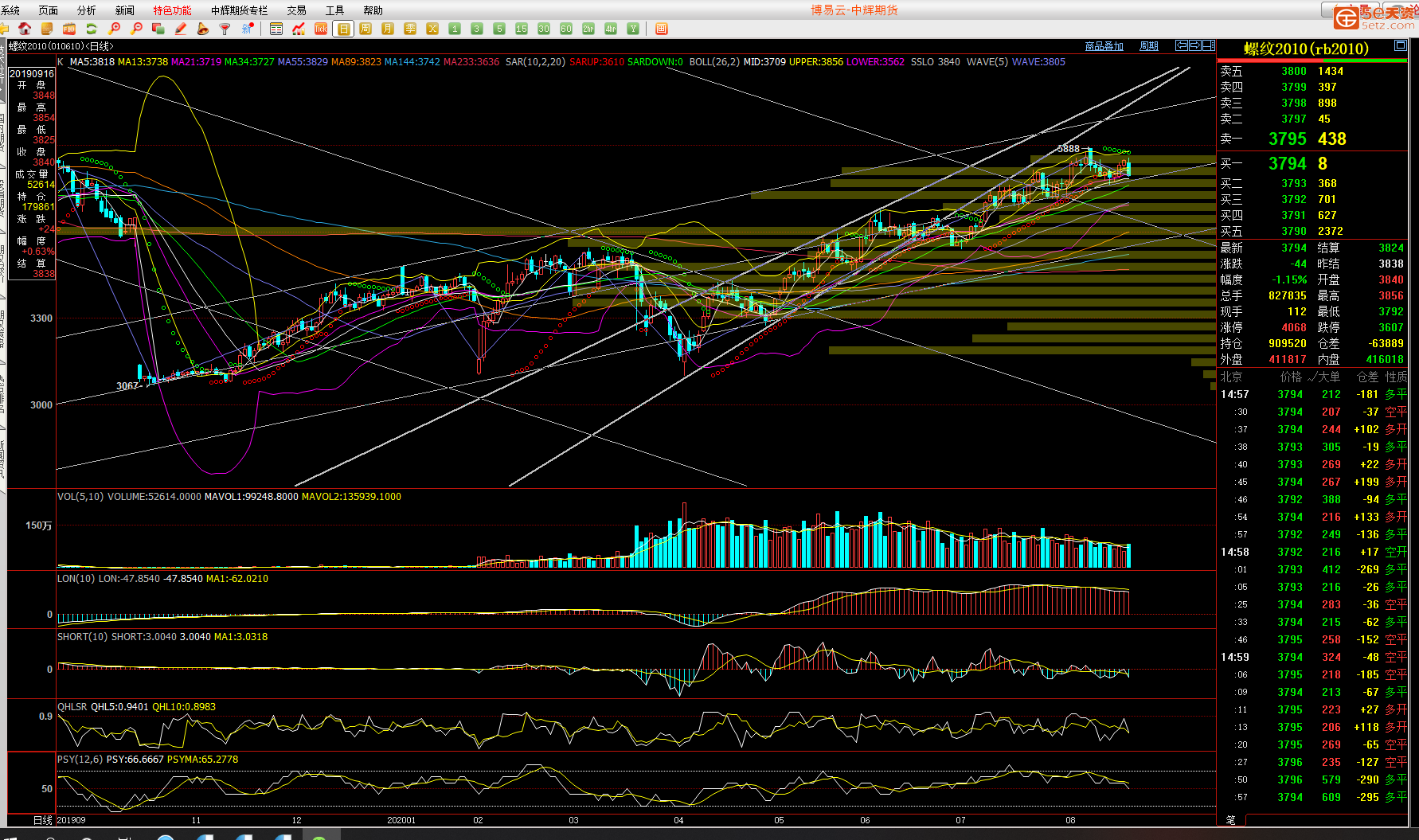
Task: Click the SAR(10,2,20) indicator label
Action: [x=536, y=62]
